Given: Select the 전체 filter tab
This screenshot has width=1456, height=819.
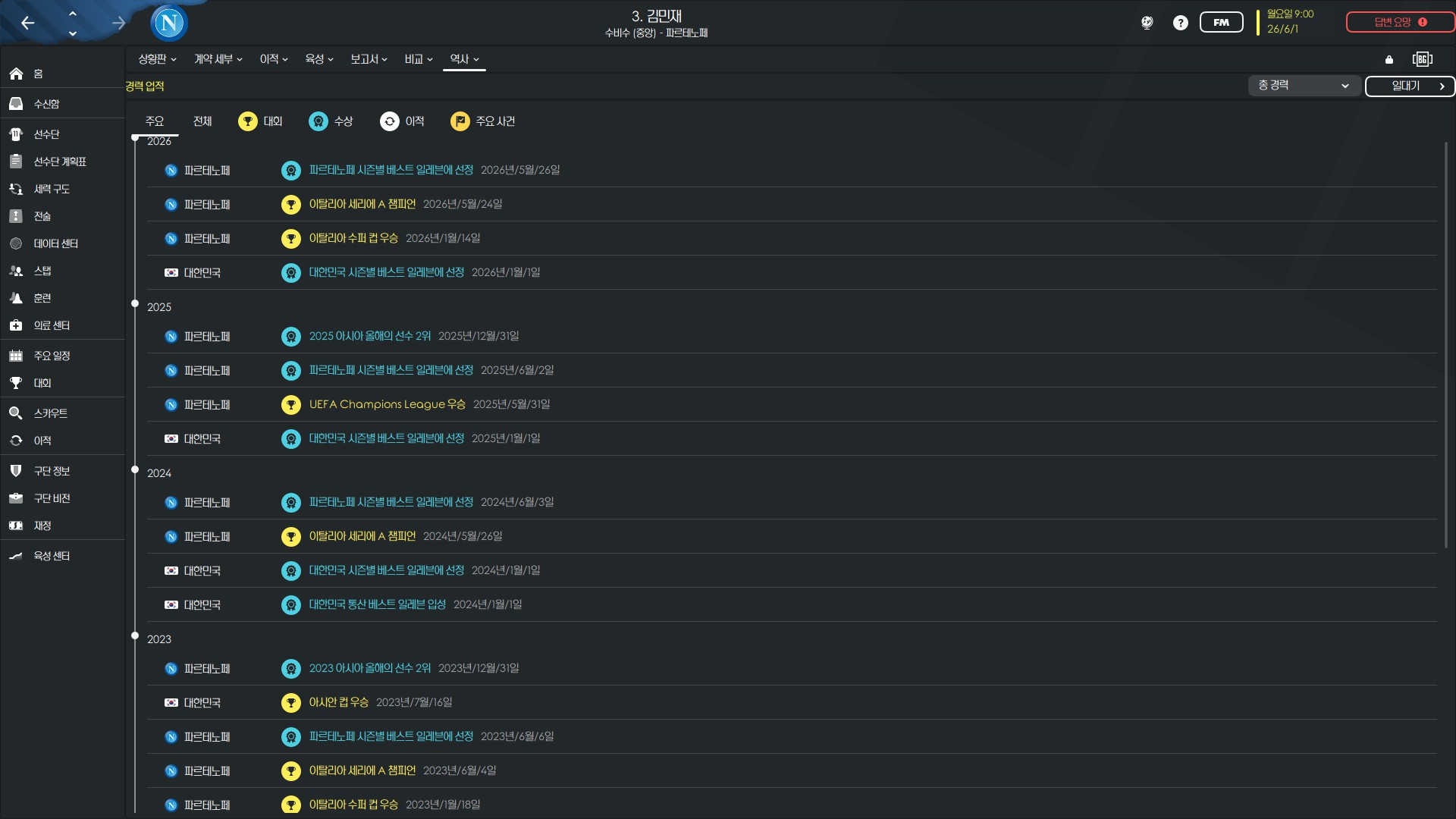Looking at the screenshot, I should (202, 121).
